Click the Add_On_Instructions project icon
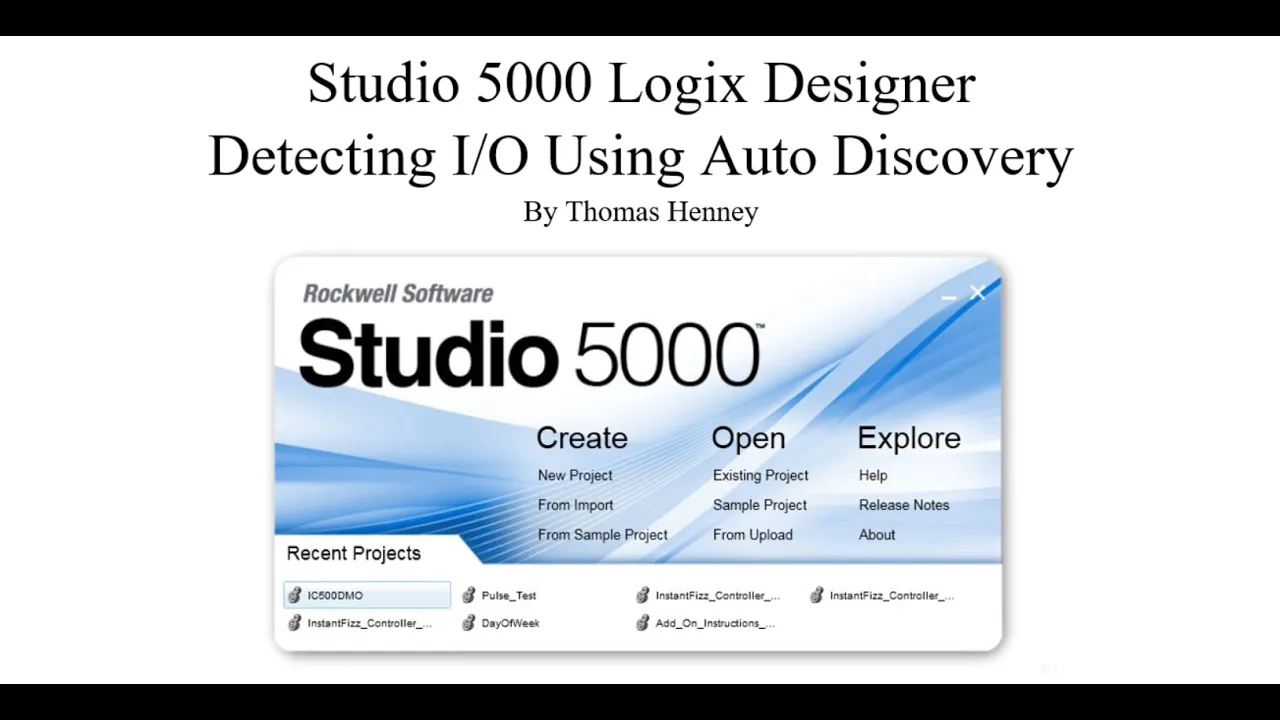The height and width of the screenshot is (720, 1280). (643, 623)
